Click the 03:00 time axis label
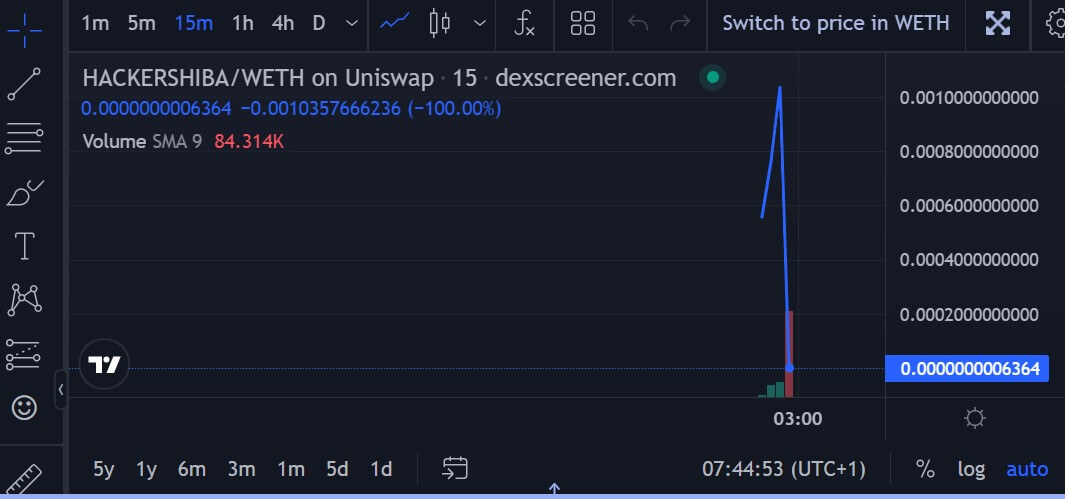1069x499 pixels. click(798, 418)
